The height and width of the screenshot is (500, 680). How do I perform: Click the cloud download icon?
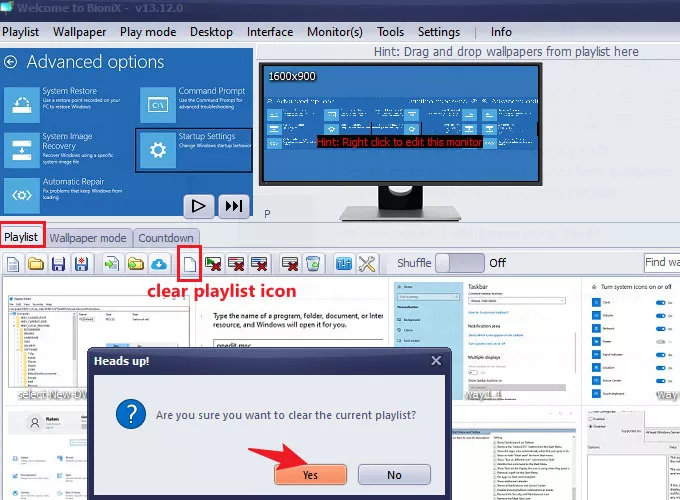coord(159,264)
